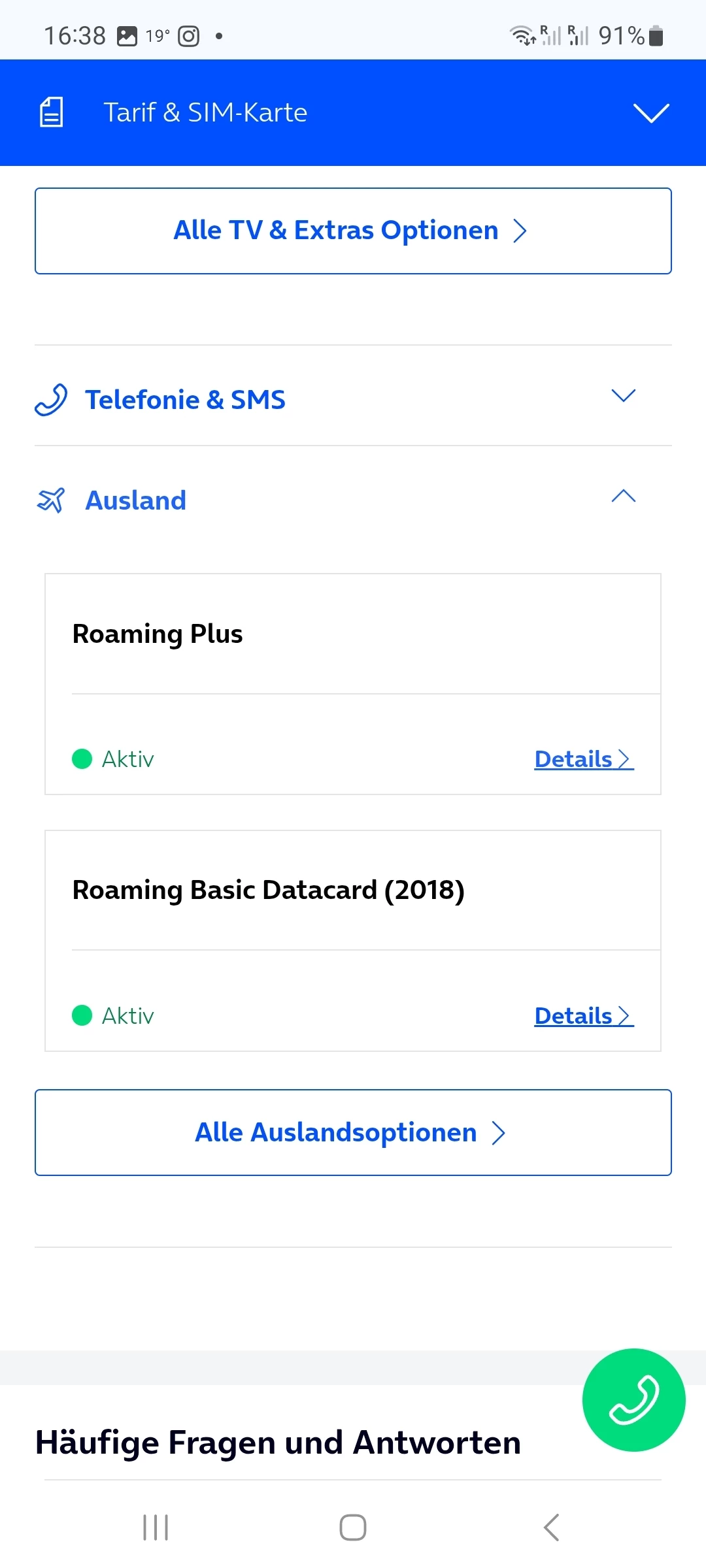Open Details for Roaming Basic Datacard (2018)
Image resolution: width=706 pixels, height=1568 pixels.
click(x=583, y=1016)
